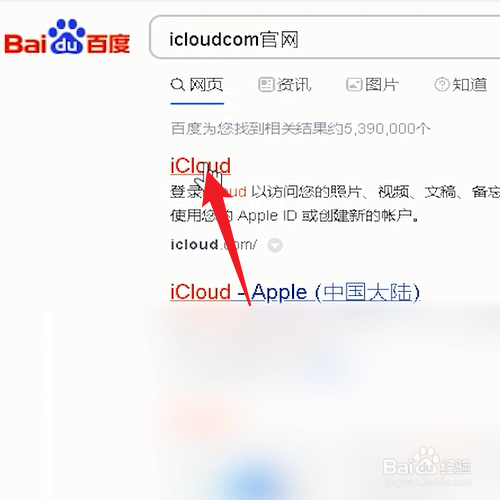
Task: Open the iCloud - Apple (中国大陆) link
Action: click(x=295, y=293)
